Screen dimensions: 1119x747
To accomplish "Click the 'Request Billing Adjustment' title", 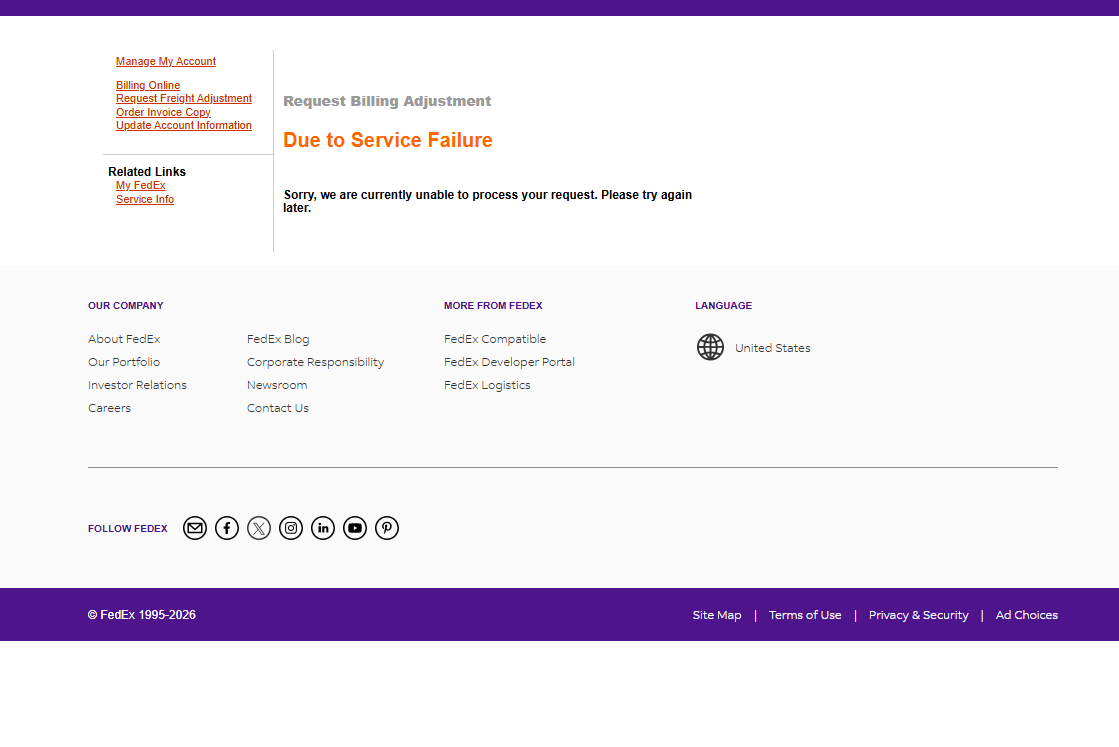I will click(387, 101).
